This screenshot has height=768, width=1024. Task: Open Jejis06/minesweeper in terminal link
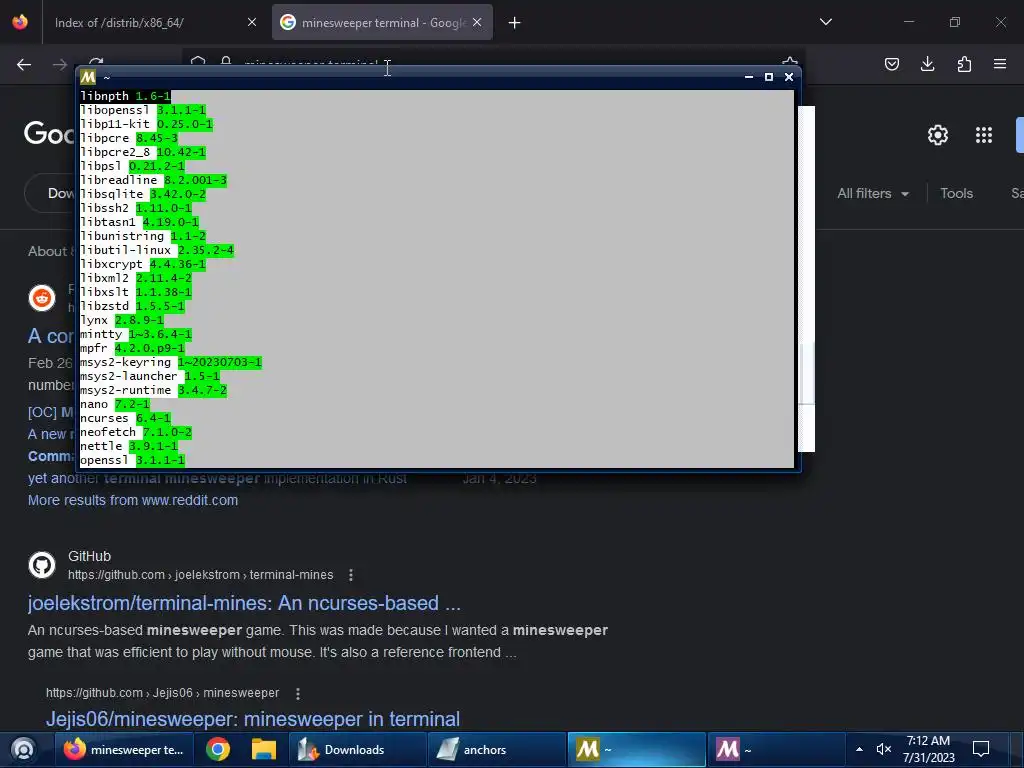[x=253, y=719]
